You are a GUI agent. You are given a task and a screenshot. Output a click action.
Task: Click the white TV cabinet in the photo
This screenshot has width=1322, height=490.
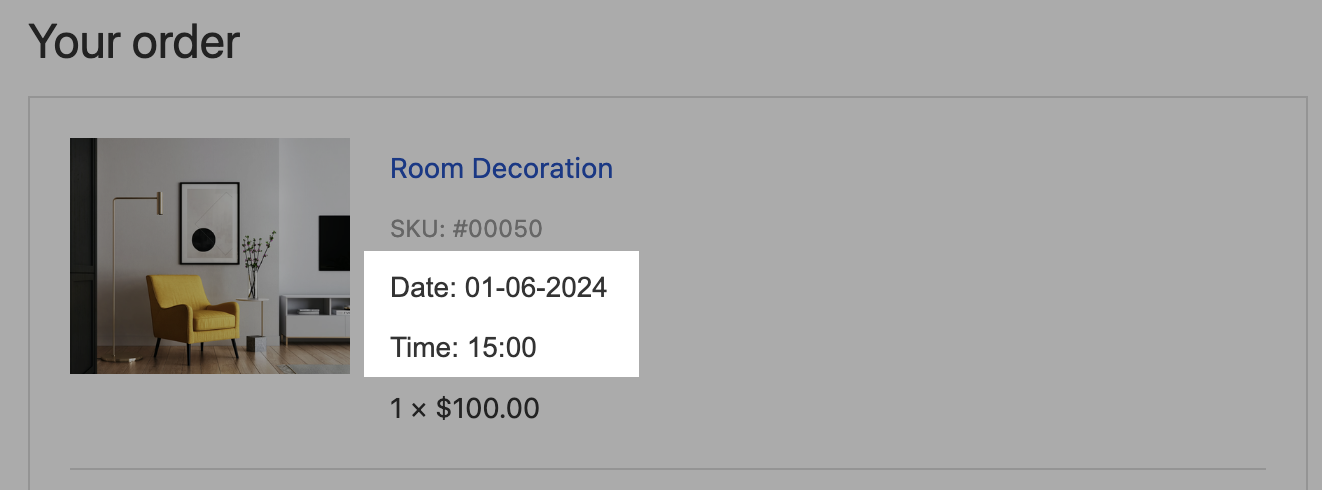[314, 316]
